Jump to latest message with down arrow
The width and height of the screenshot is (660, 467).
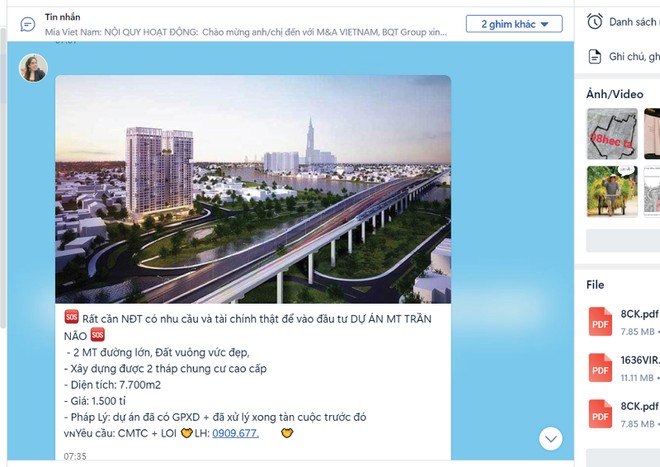coord(550,438)
